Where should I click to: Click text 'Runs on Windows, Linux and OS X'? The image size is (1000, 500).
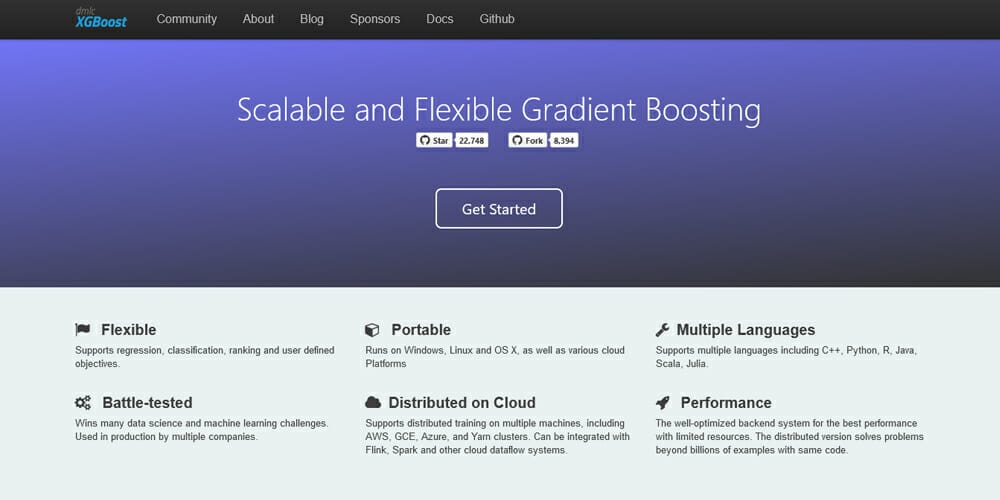[442, 350]
